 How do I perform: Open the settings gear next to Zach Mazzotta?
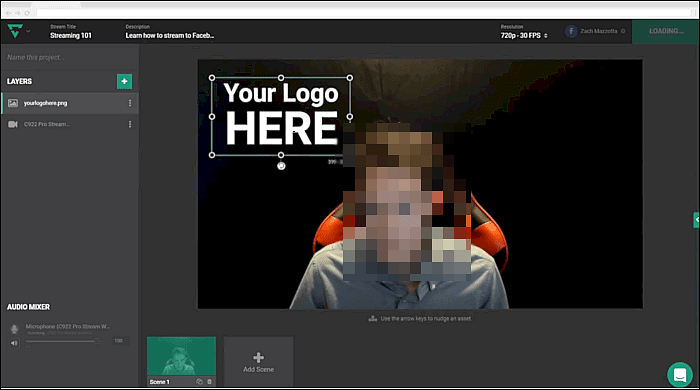pyautogui.click(x=623, y=31)
